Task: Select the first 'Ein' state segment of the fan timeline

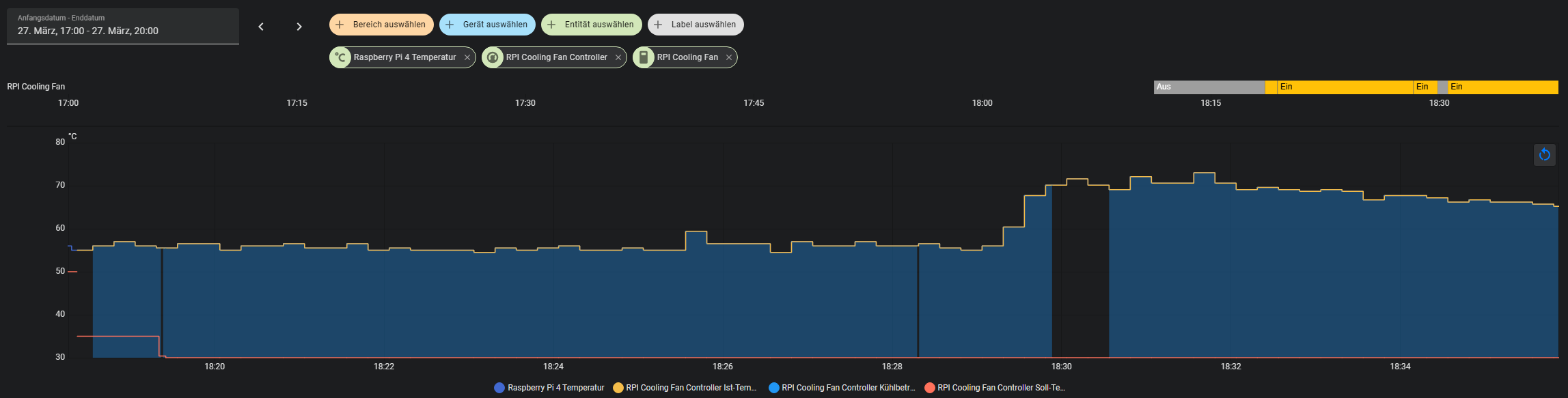Action: pyautogui.click(x=1345, y=87)
